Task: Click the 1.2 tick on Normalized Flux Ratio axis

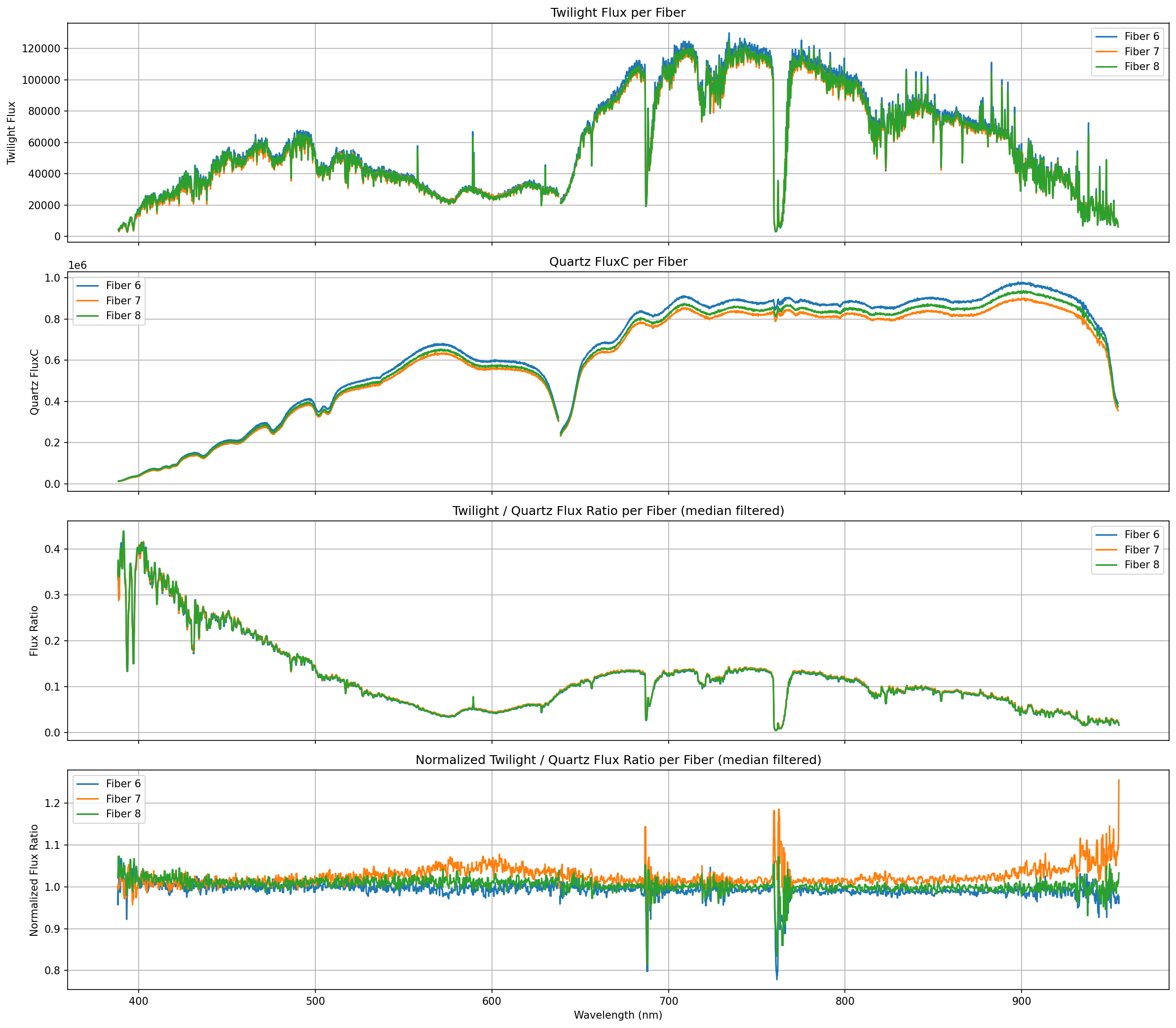Action: click(53, 803)
